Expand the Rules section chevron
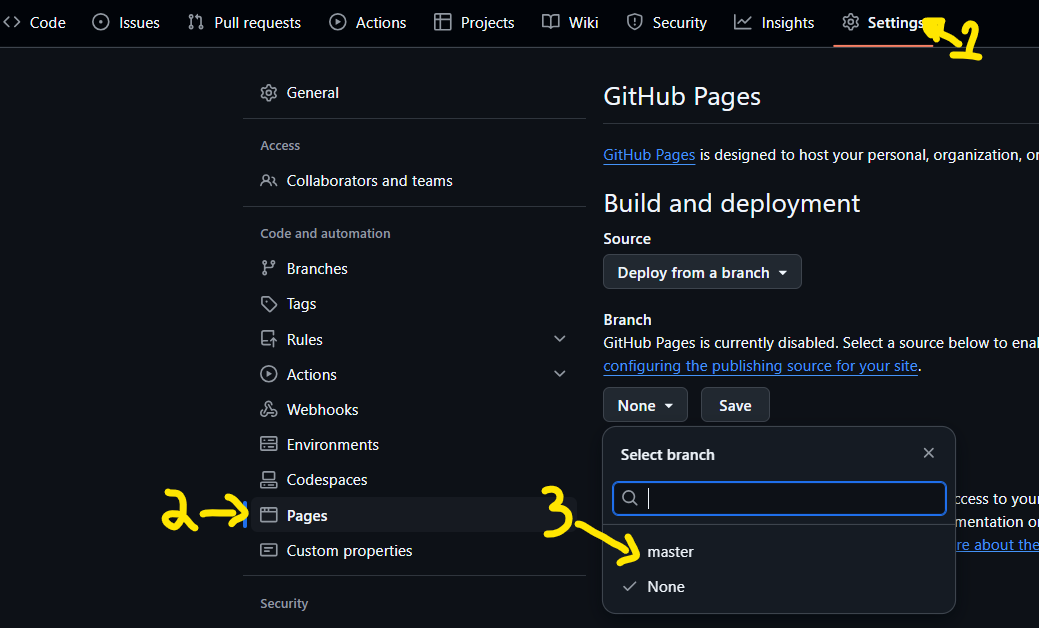 560,339
